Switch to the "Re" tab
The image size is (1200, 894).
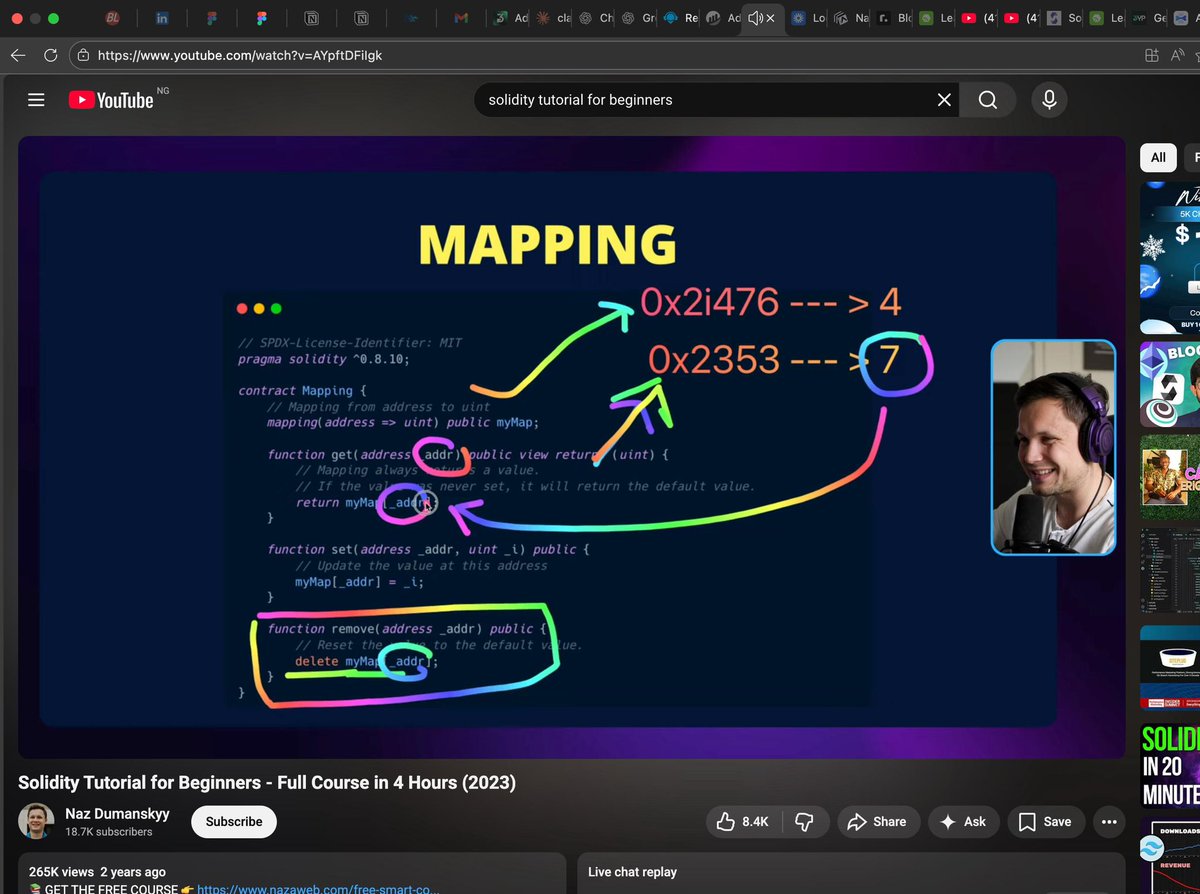tap(682, 18)
